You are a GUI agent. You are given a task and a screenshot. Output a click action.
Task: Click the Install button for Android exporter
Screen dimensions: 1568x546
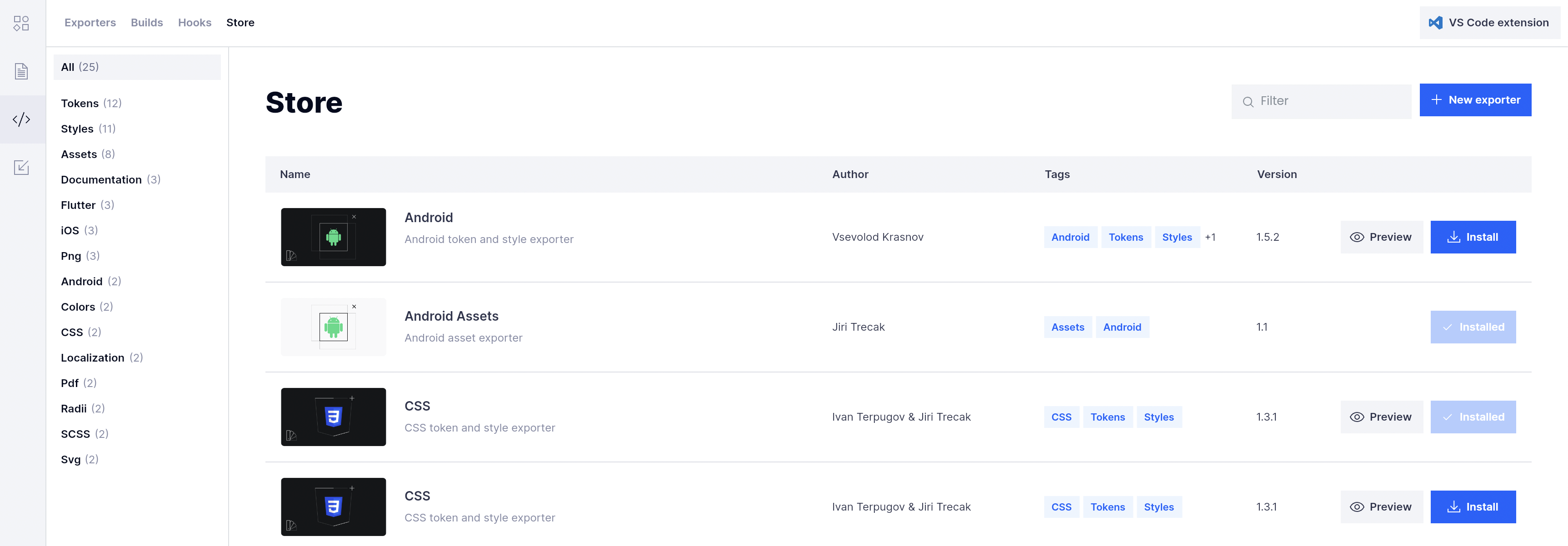tap(1472, 236)
